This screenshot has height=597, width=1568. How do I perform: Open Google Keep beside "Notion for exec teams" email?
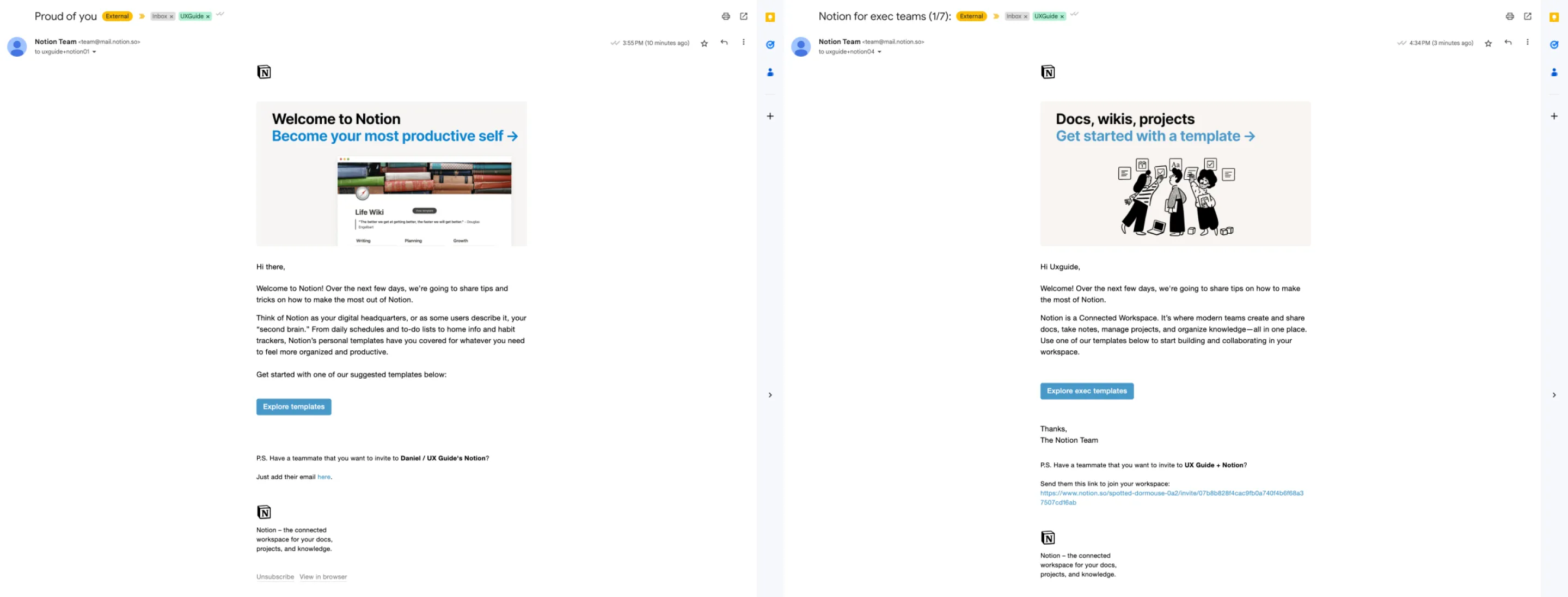coord(1554,17)
